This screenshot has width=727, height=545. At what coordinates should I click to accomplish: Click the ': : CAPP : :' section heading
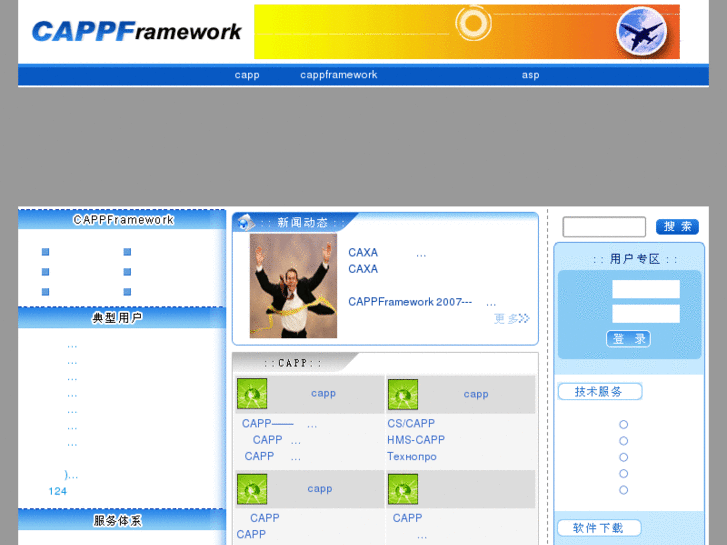(293, 363)
